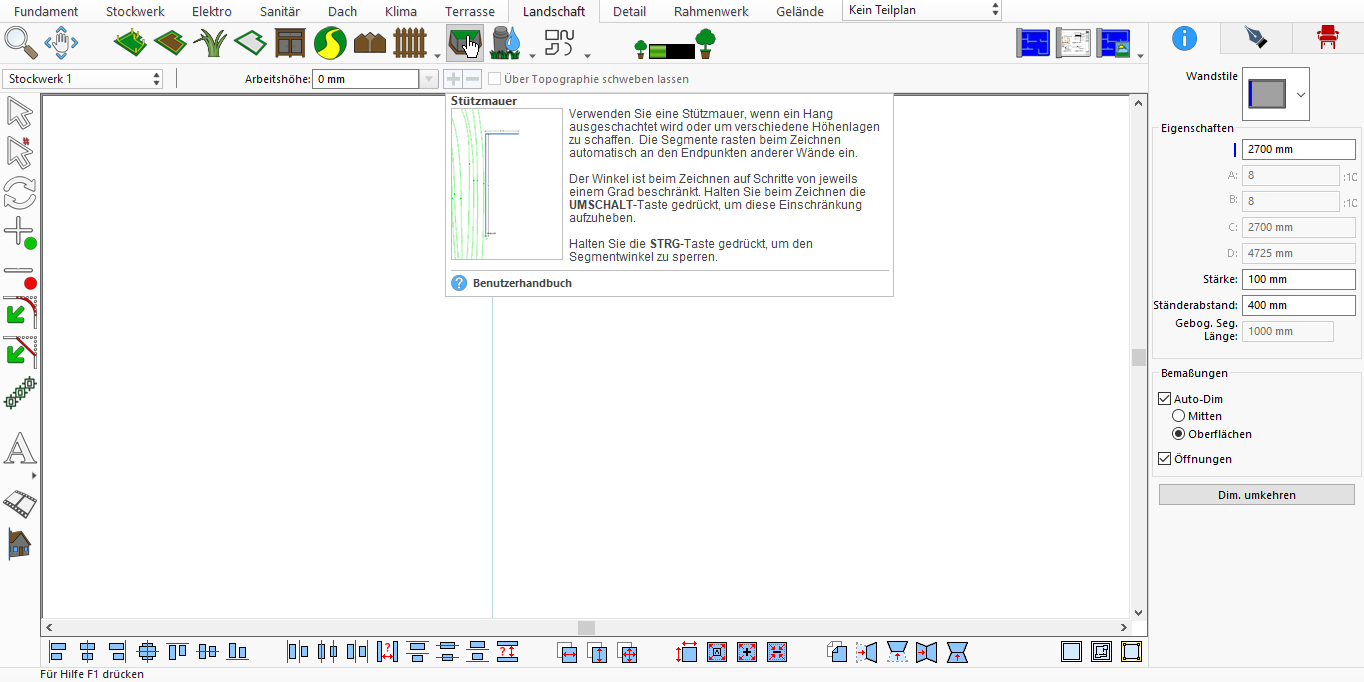The image size is (1364, 682).
Task: Open the Arbeitshöhe dropdown arrow
Action: tap(429, 79)
